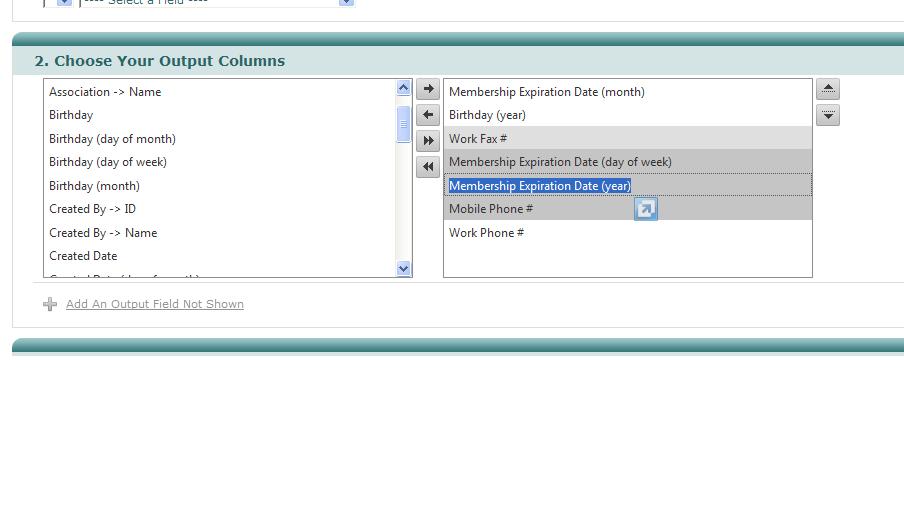Select Work Phone # output column
904x525 pixels.
(628, 233)
